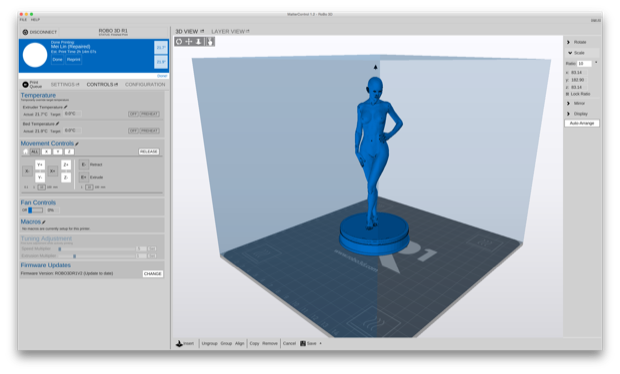The image size is (620, 374).
Task: Select the rotate view tool icon
Action: coord(179,42)
